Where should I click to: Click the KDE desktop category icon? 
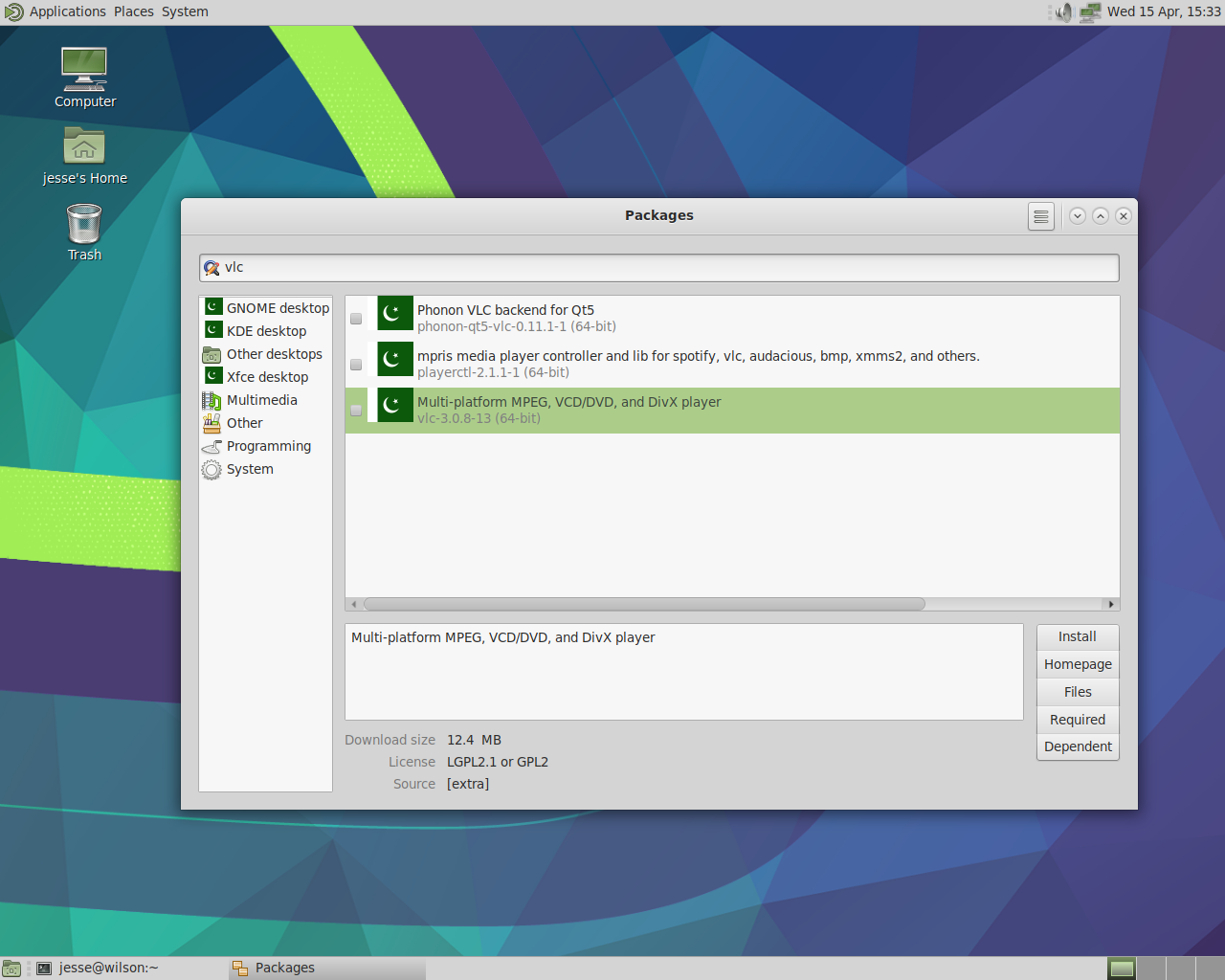[212, 330]
